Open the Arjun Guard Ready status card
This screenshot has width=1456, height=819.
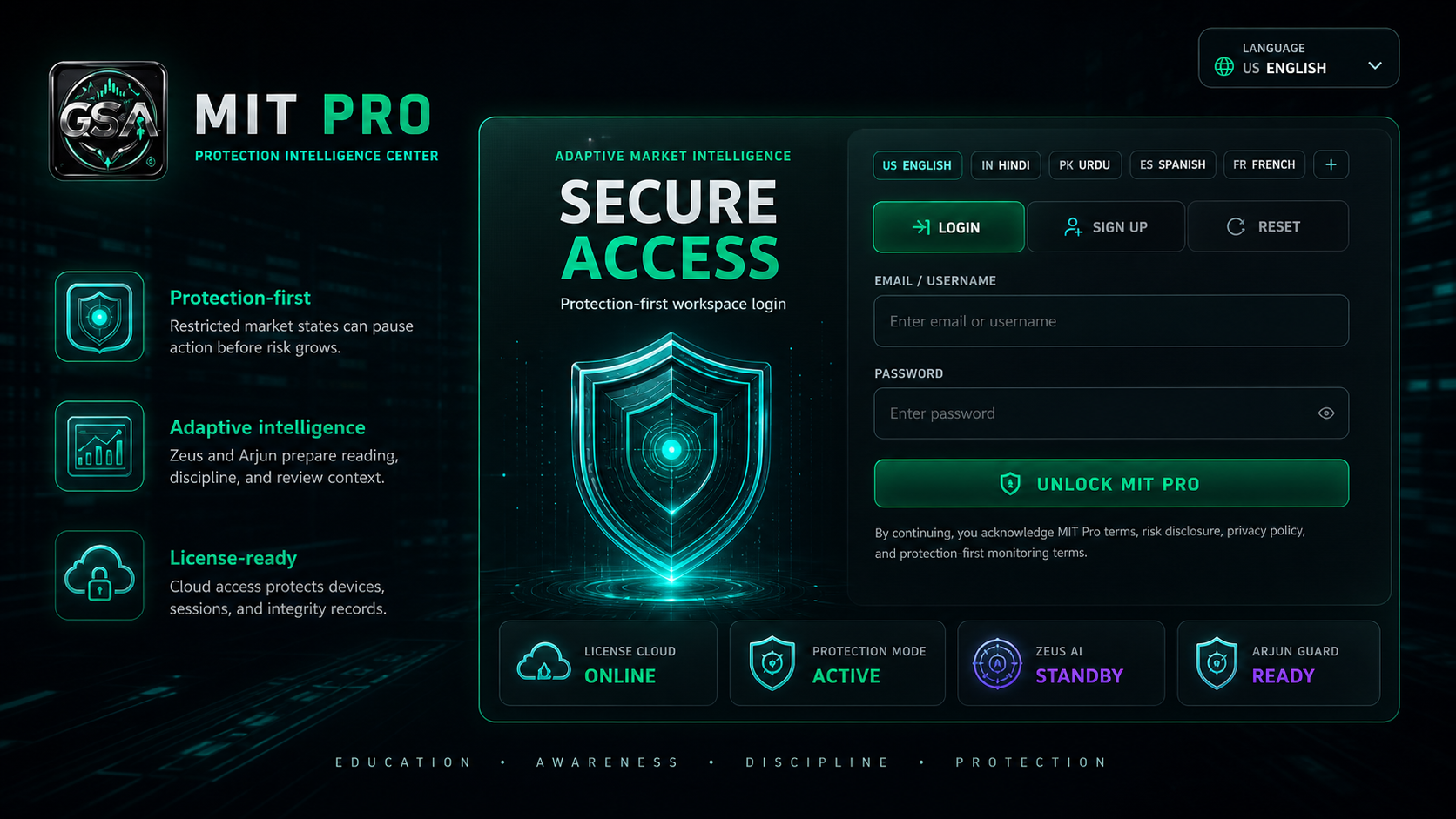click(x=1278, y=663)
